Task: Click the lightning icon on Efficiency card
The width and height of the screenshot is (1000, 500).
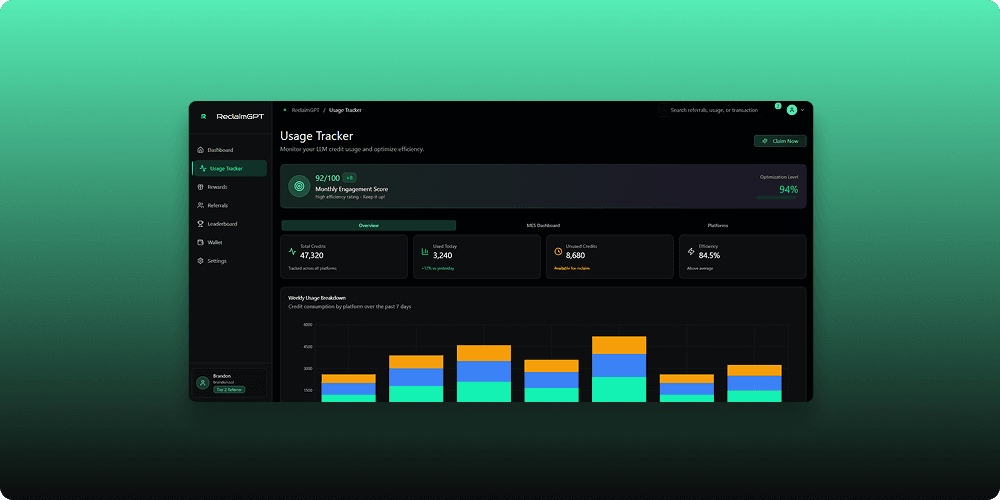Action: [x=691, y=251]
